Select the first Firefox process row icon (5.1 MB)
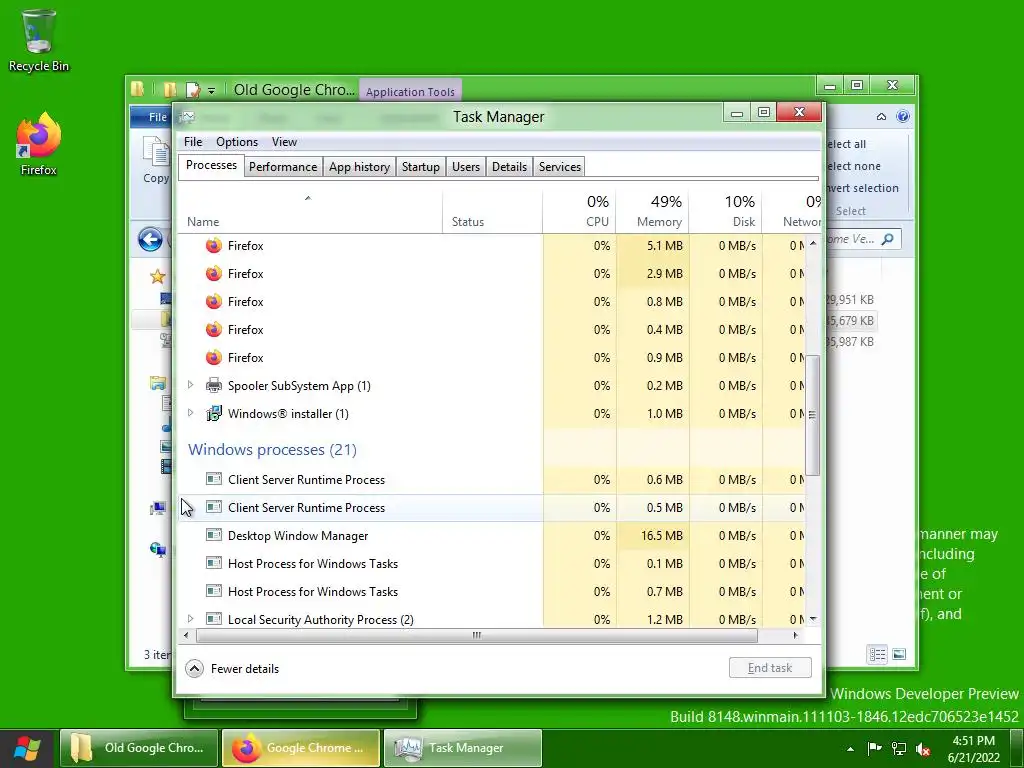 (x=214, y=246)
